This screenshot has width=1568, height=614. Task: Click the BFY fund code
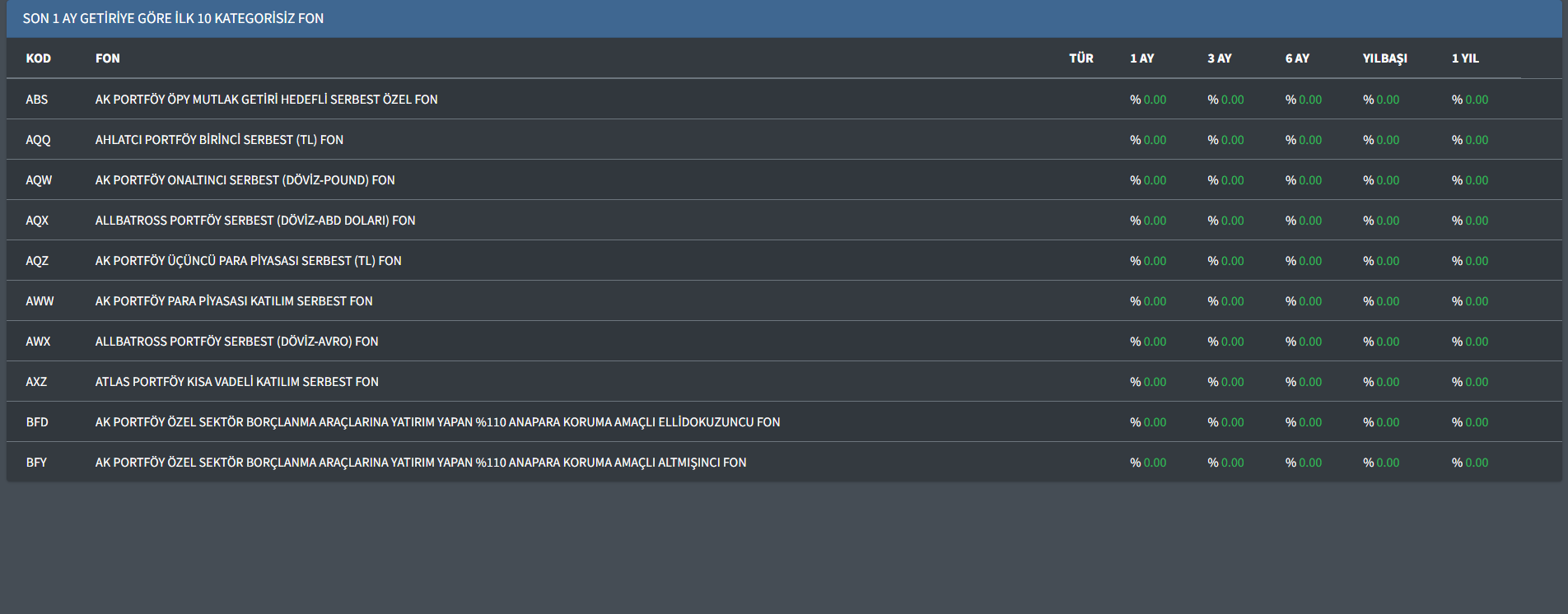tap(36, 463)
